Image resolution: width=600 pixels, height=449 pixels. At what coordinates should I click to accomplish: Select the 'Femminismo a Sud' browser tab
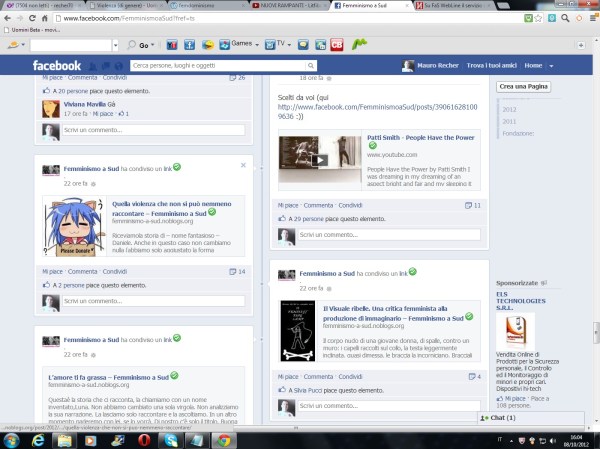tap(367, 6)
